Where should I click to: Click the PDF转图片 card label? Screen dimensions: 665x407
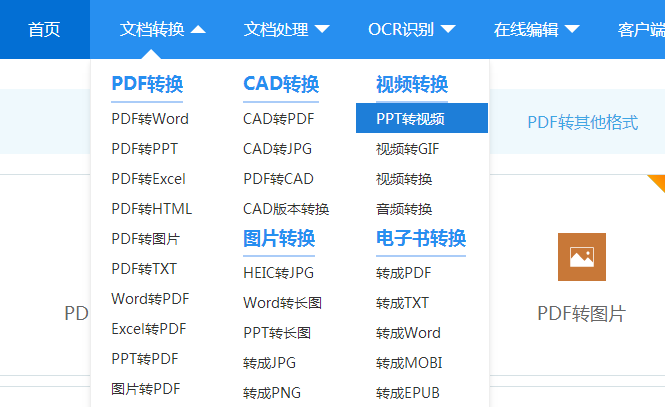point(581,314)
